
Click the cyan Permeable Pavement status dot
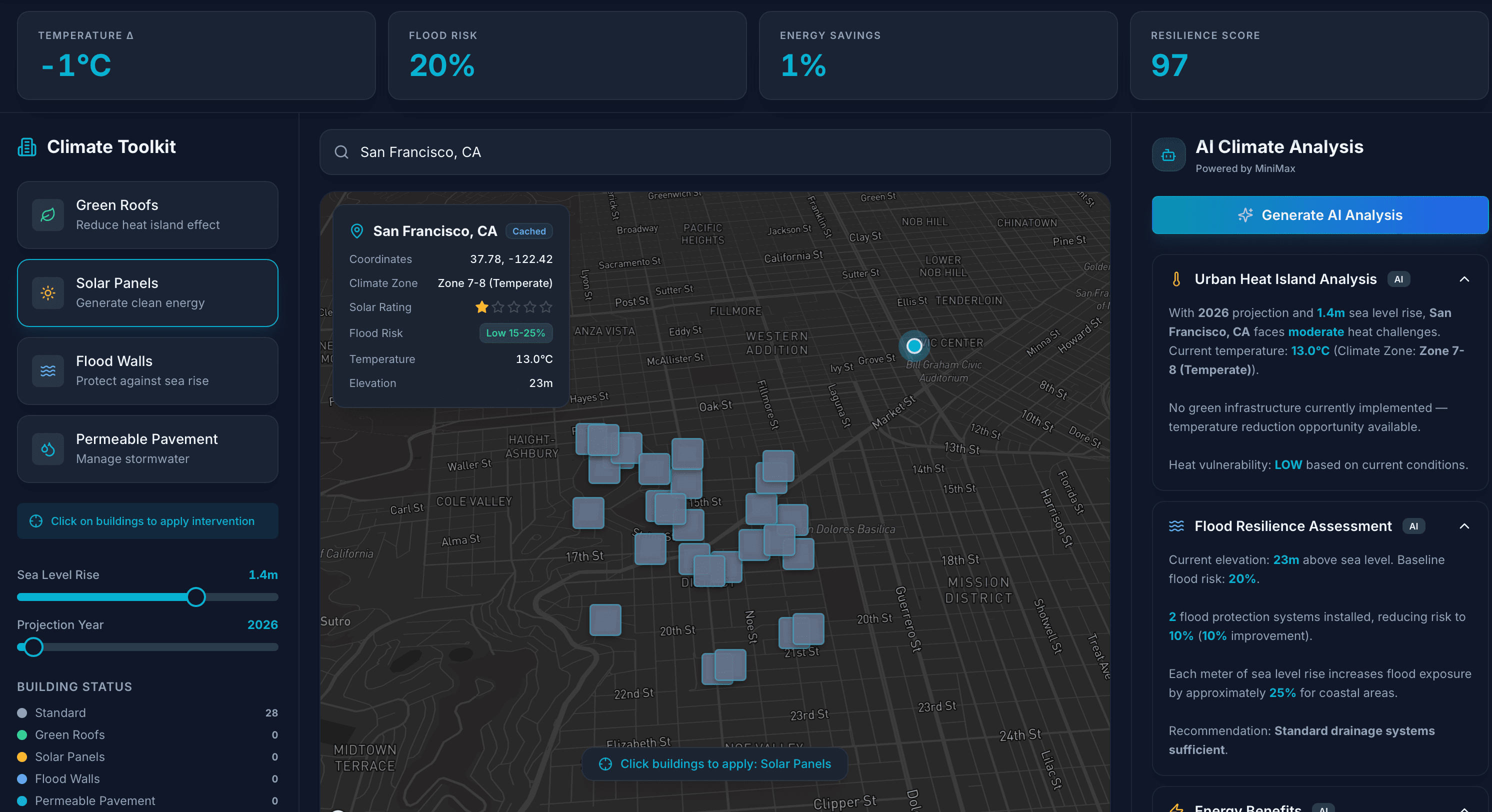[x=22, y=801]
